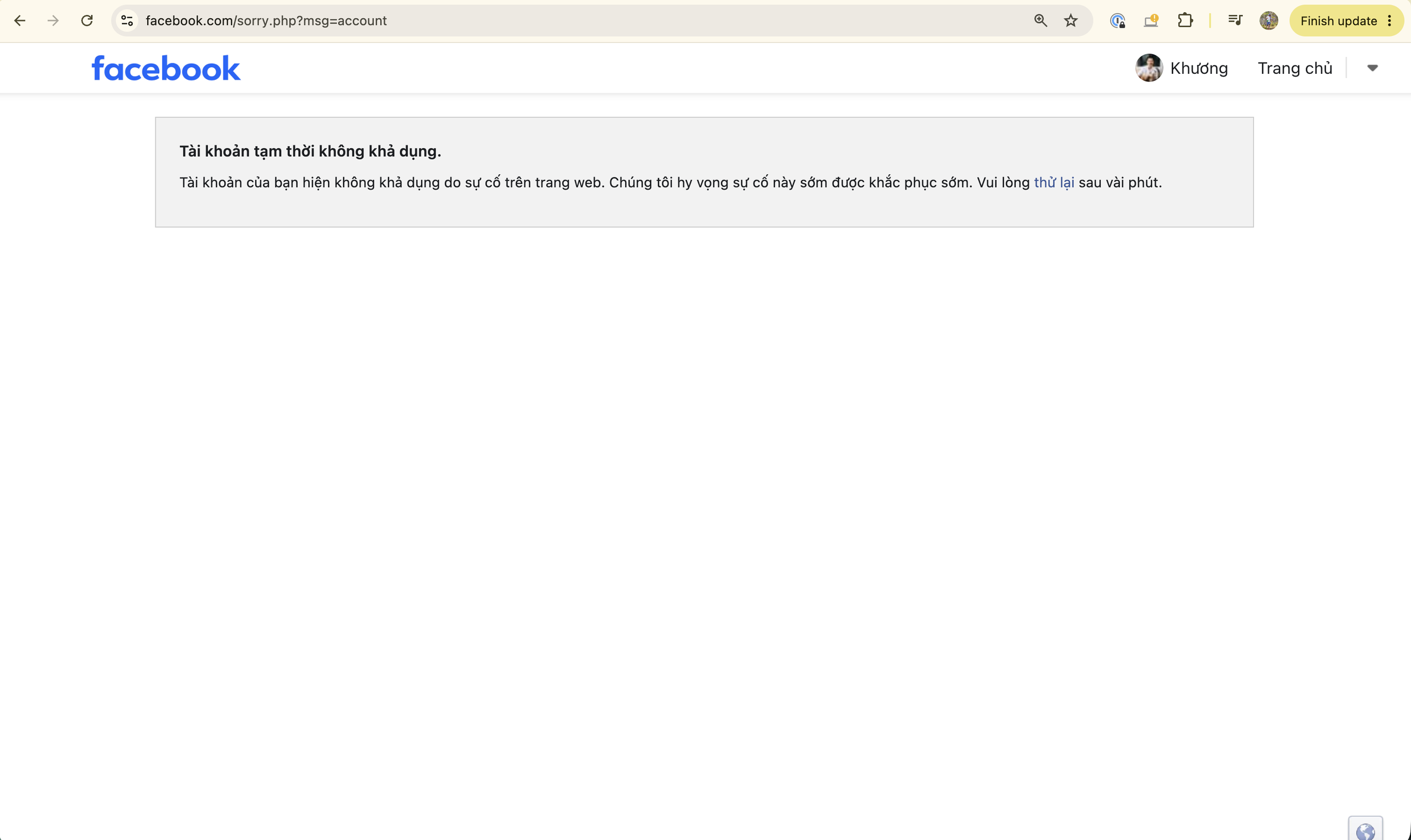Click the globe icon at bottom right
The image size is (1411, 840).
click(1365, 831)
